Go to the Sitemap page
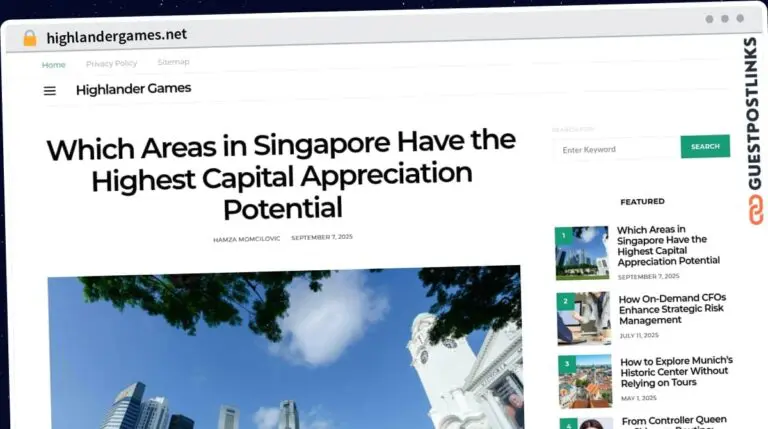This screenshot has height=429, width=768. pyautogui.click(x=173, y=62)
